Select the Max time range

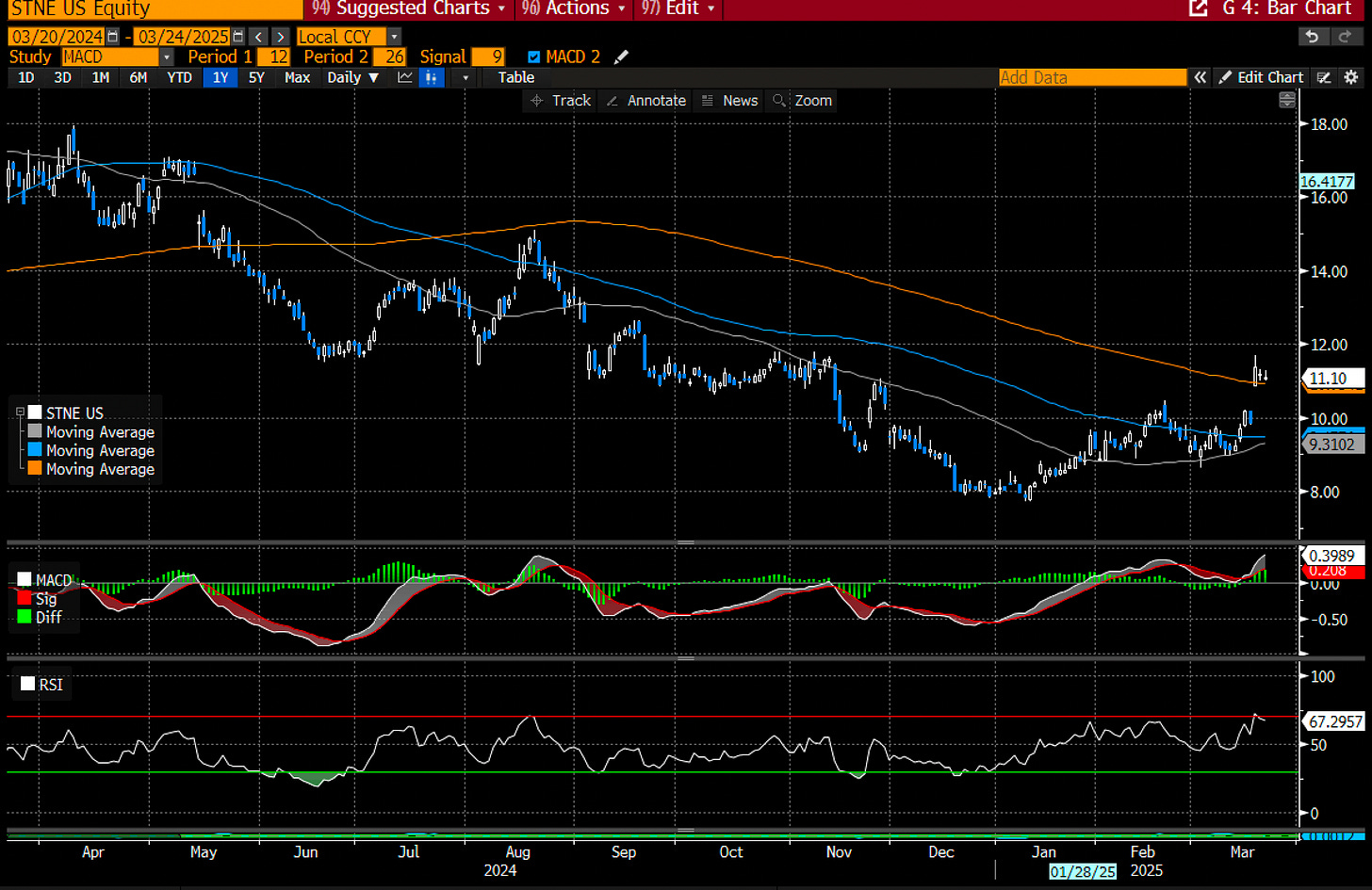click(x=297, y=77)
